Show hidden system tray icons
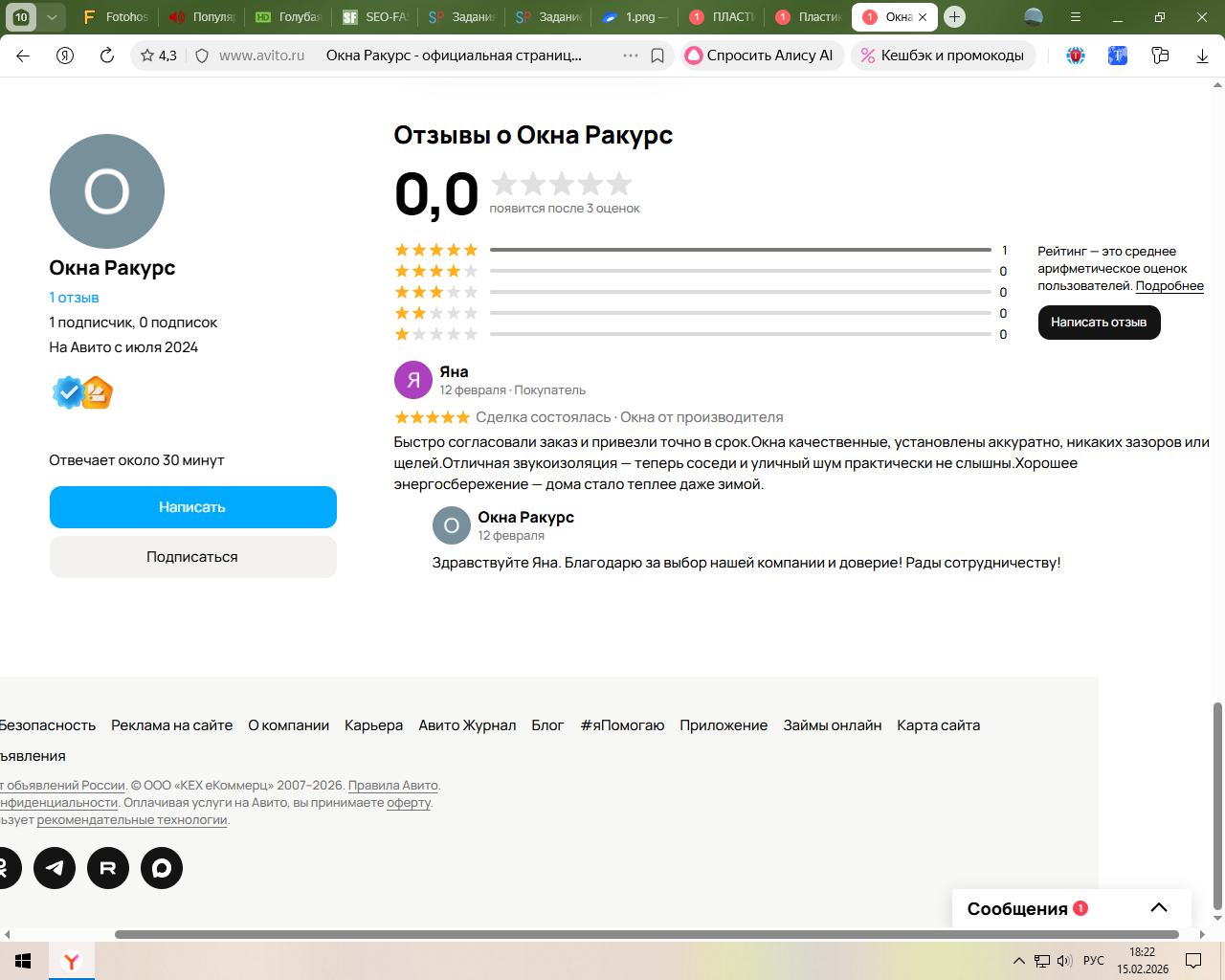This screenshot has height=980, width=1225. (x=1019, y=961)
